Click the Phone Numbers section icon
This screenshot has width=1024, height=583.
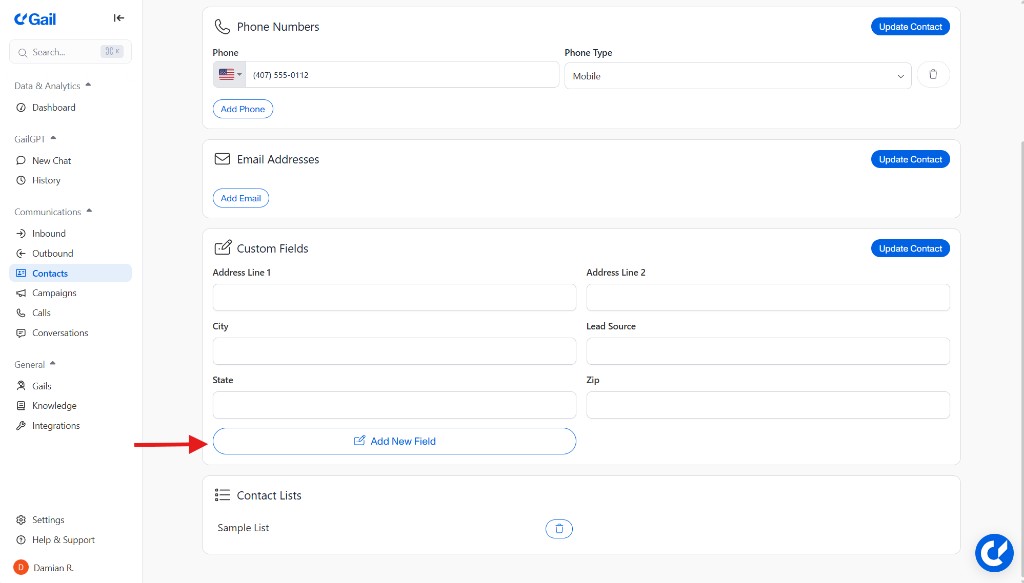(x=222, y=26)
